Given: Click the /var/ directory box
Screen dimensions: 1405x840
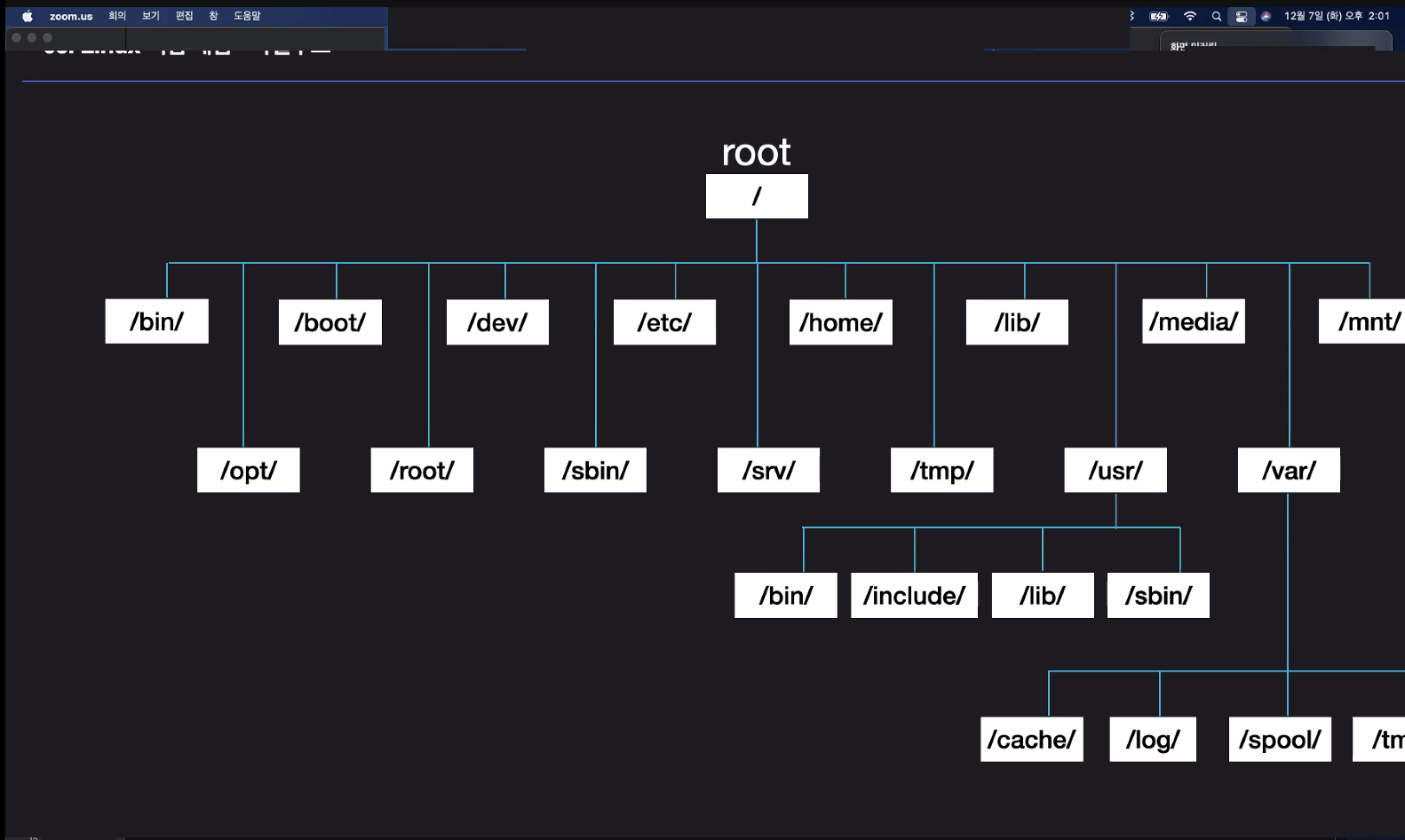Looking at the screenshot, I should tap(1289, 471).
